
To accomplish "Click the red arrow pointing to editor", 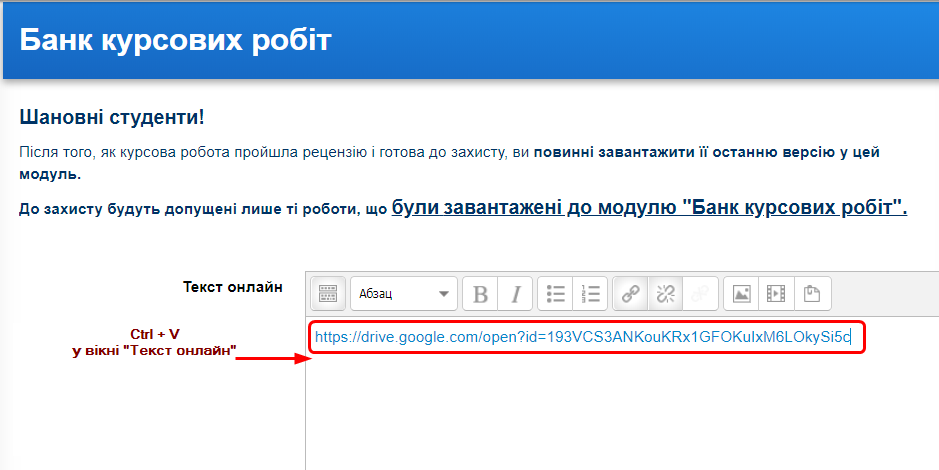I will point(268,357).
